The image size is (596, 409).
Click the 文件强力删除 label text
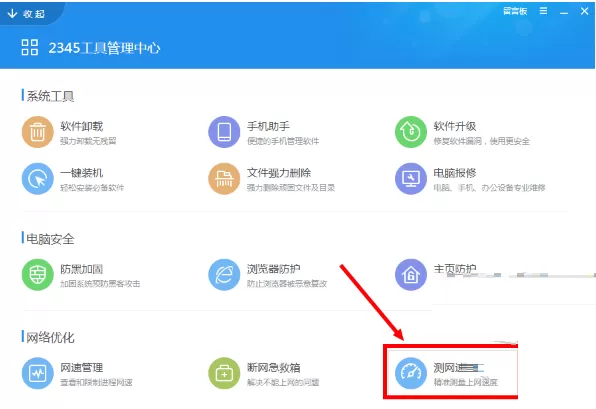click(279, 173)
